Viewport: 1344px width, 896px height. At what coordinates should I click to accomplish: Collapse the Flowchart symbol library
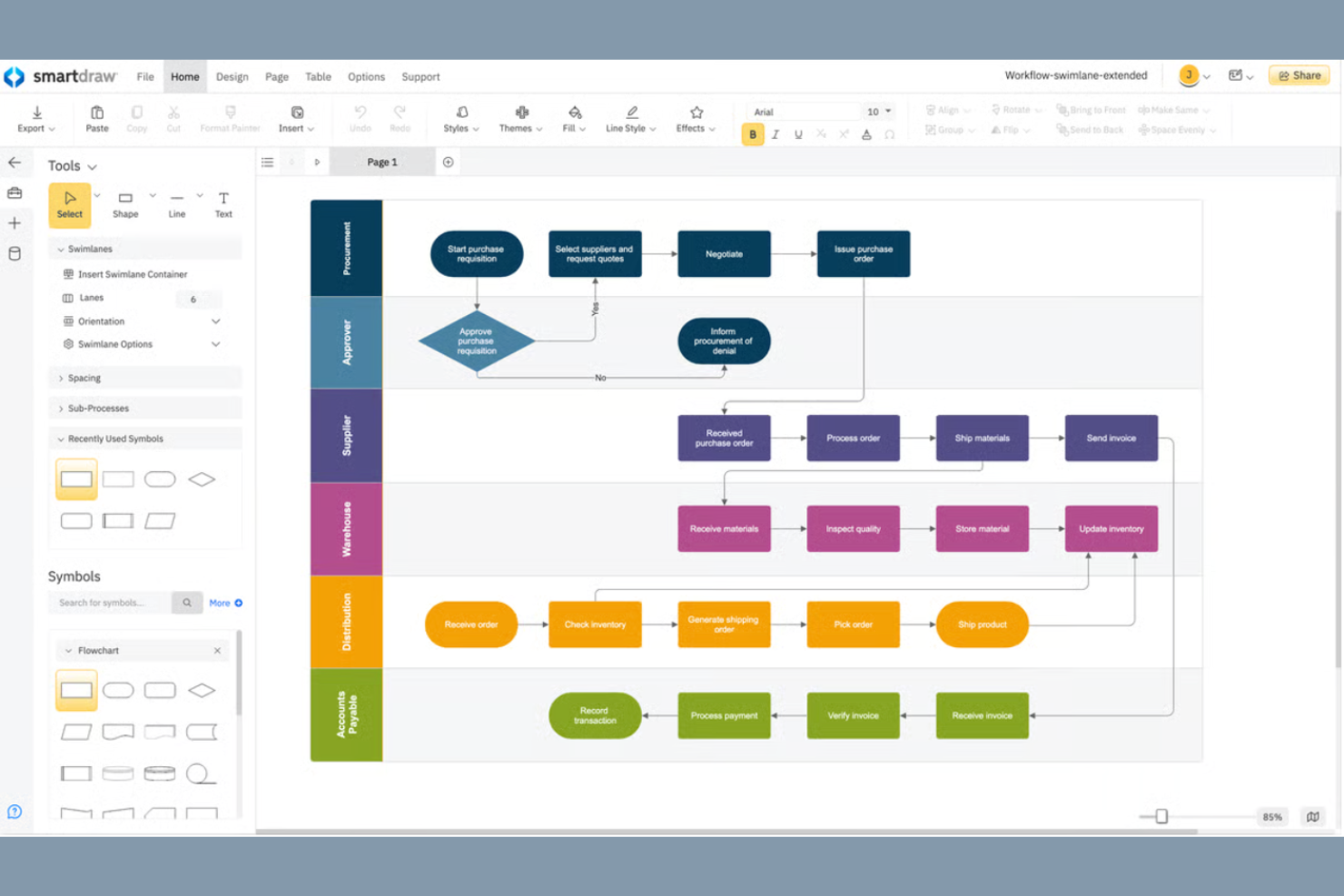coord(68,651)
